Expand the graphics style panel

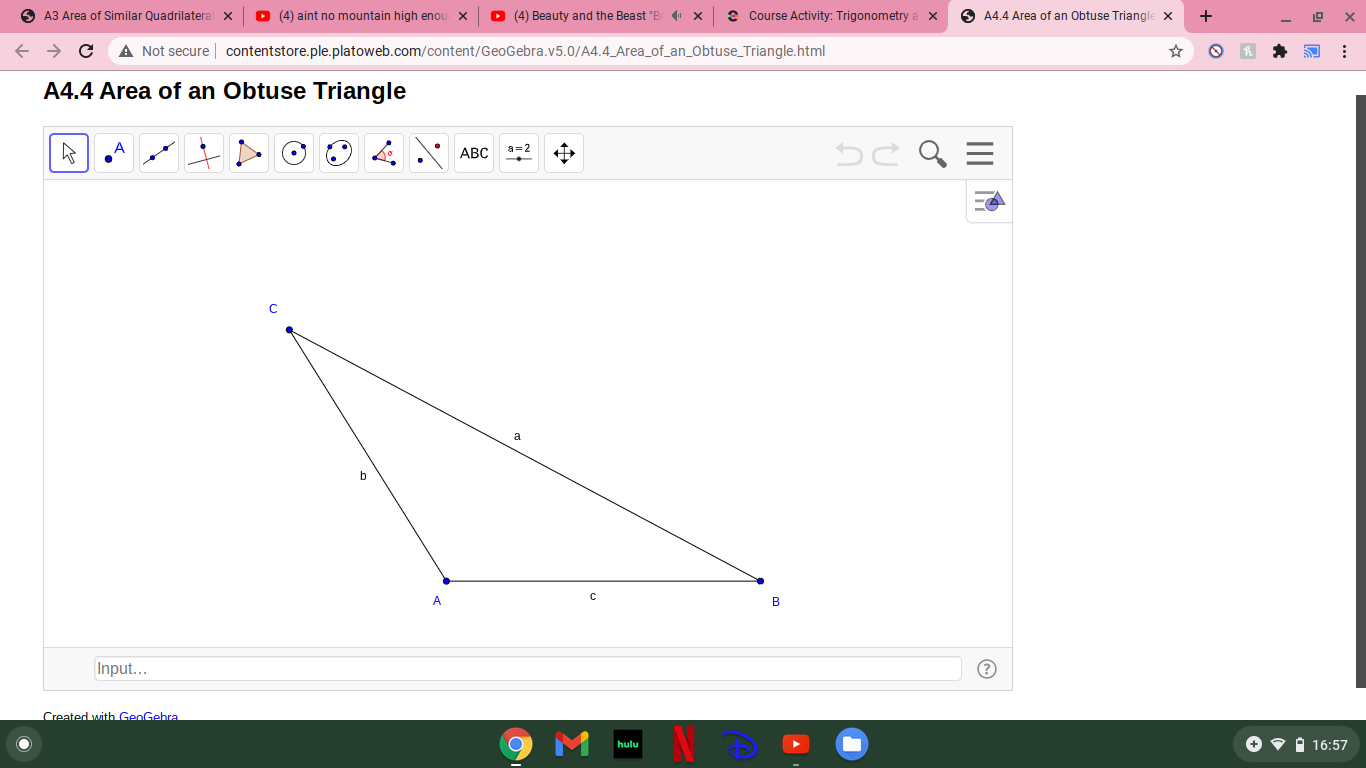pos(988,201)
